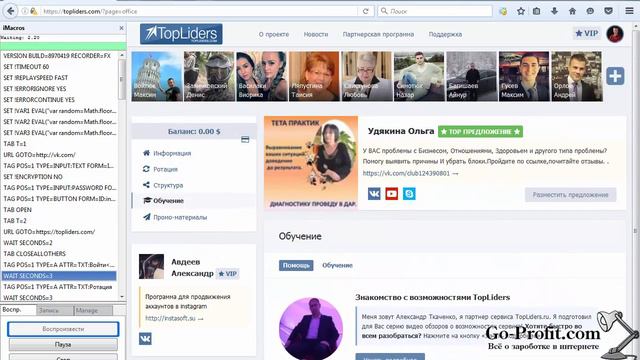Select macro line SET !TIMEOUT 60
The height and width of the screenshot is (360, 640).
click(x=59, y=67)
